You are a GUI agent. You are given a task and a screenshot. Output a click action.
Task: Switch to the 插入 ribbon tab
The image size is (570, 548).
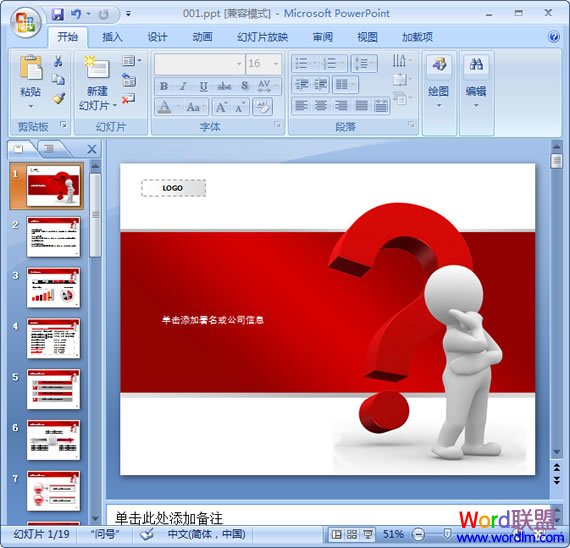point(112,37)
